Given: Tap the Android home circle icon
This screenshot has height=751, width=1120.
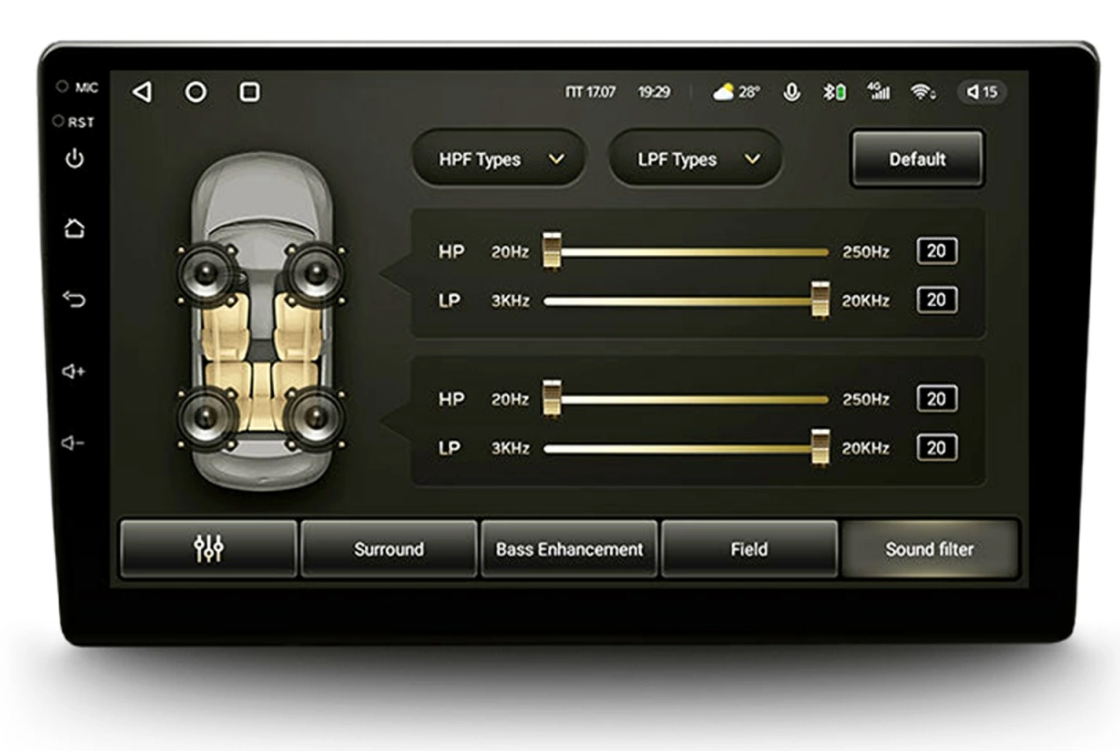Looking at the screenshot, I should click(x=196, y=91).
